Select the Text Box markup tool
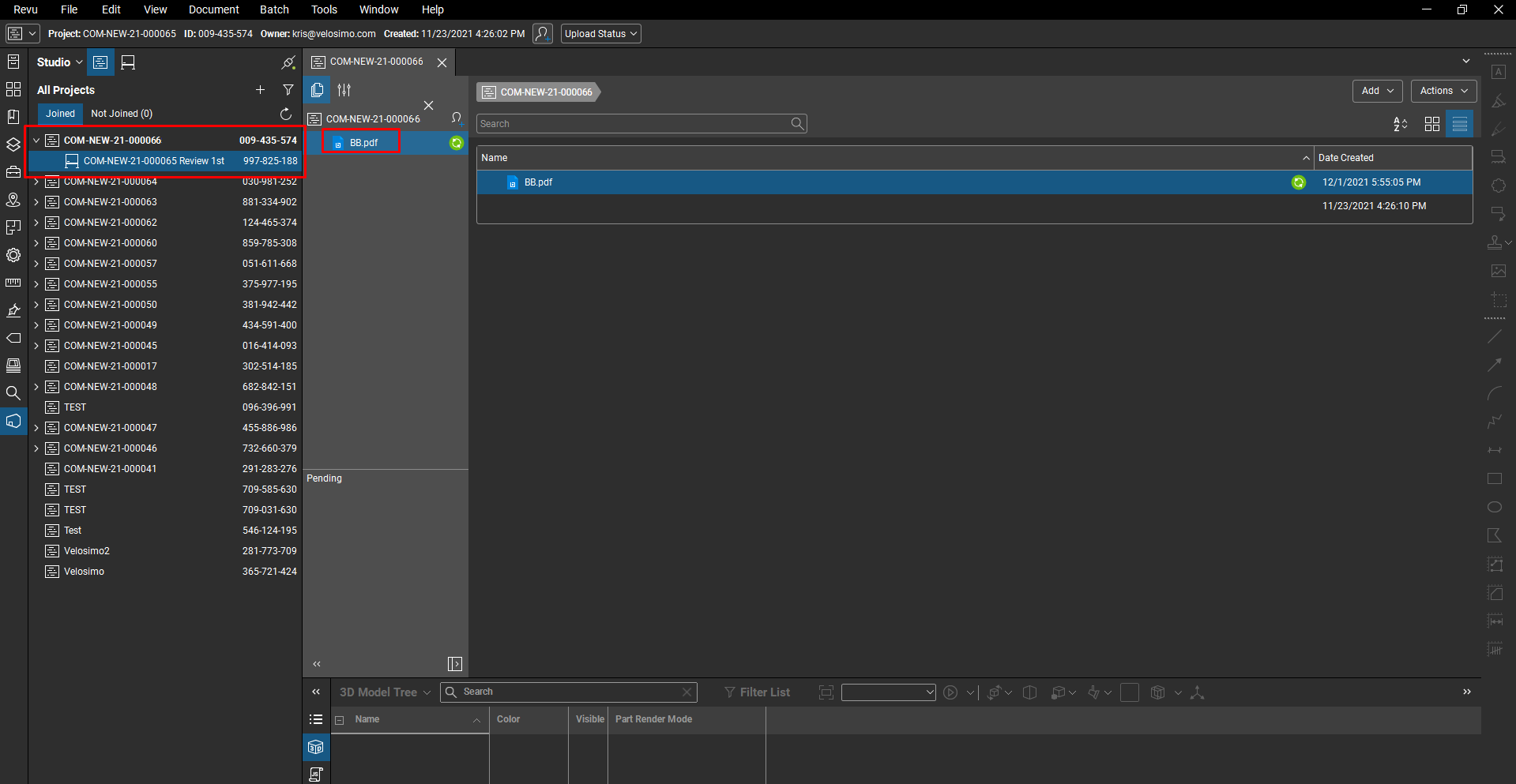Viewport: 1516px width, 784px height. 1499,72
